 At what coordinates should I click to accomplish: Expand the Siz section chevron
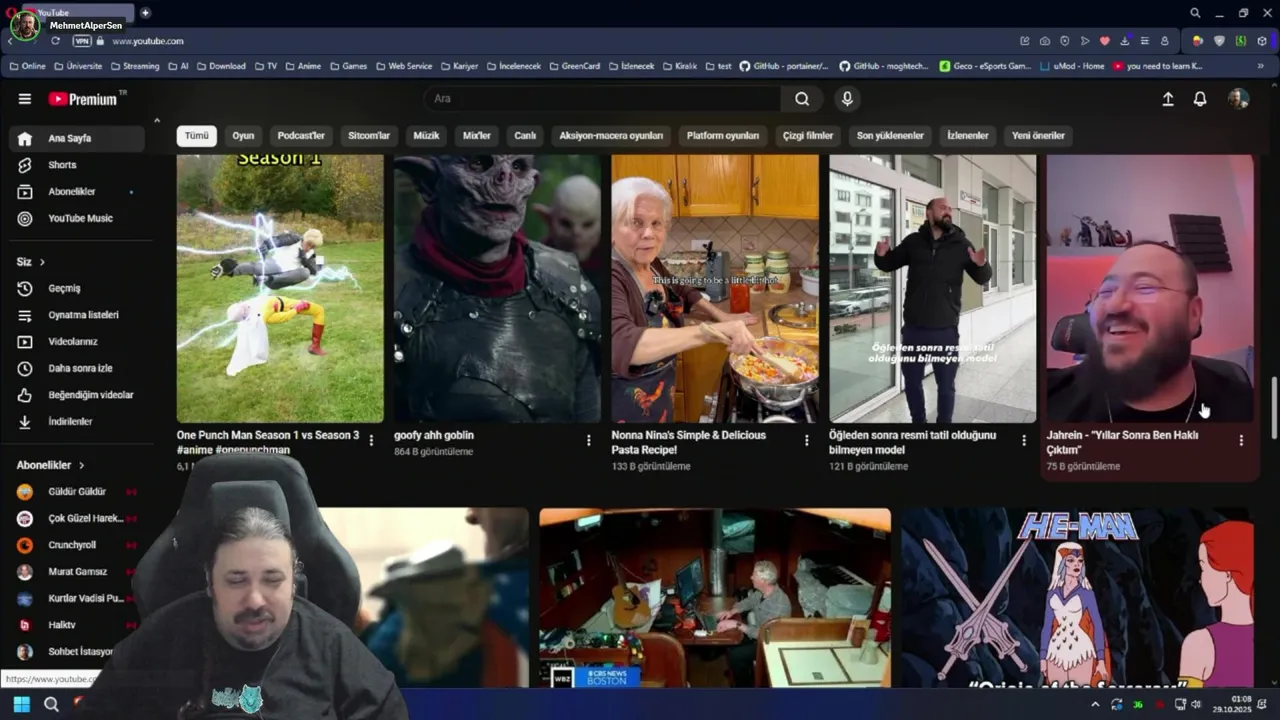point(42,262)
